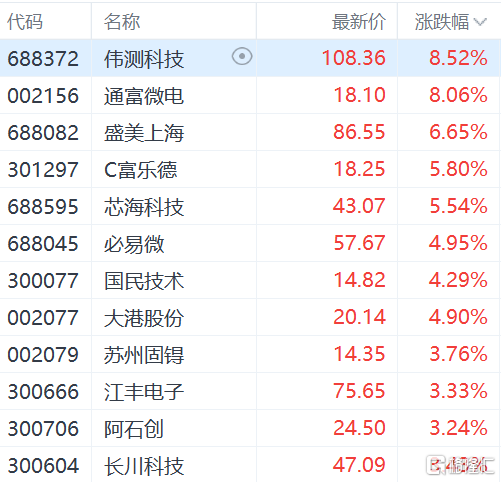Click the watermark logo at bottom right
The width and height of the screenshot is (501, 482).
pos(460,464)
